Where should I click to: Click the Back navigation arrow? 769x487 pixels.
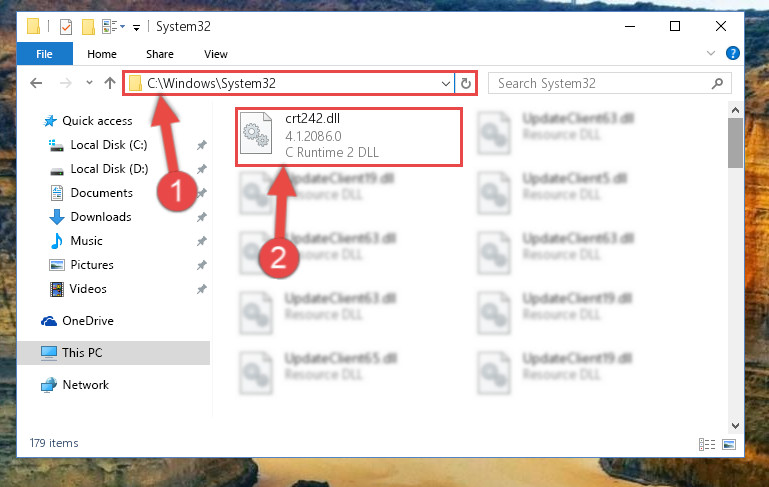(x=36, y=83)
